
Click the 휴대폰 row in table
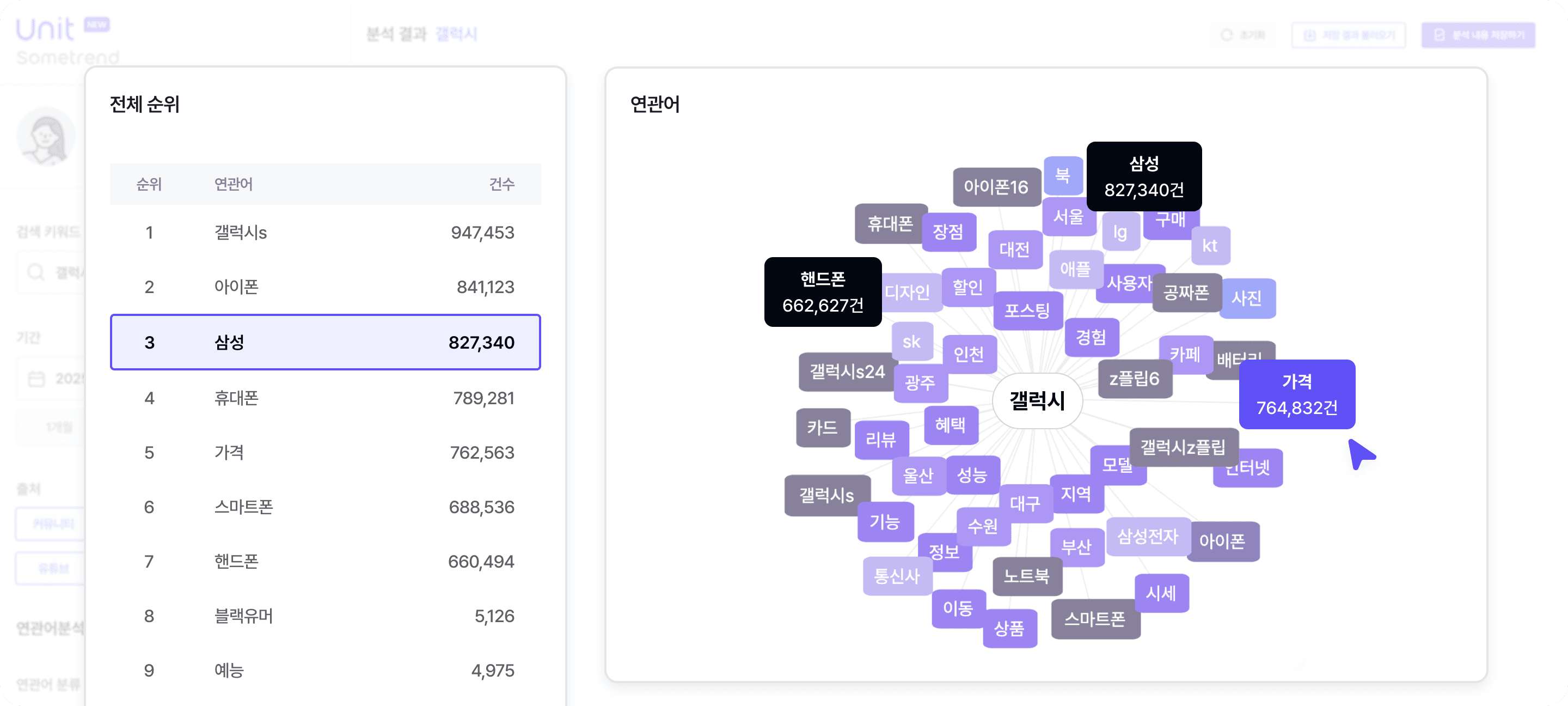tap(326, 398)
